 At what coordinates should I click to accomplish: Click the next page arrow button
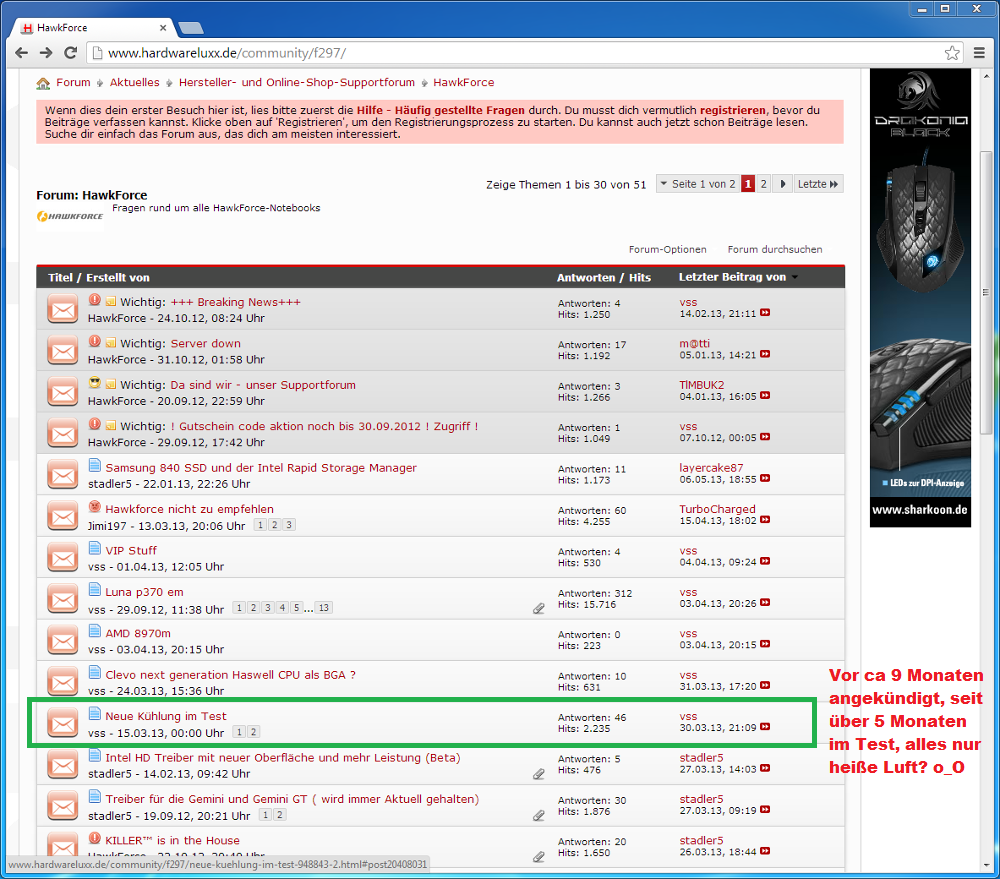783,184
